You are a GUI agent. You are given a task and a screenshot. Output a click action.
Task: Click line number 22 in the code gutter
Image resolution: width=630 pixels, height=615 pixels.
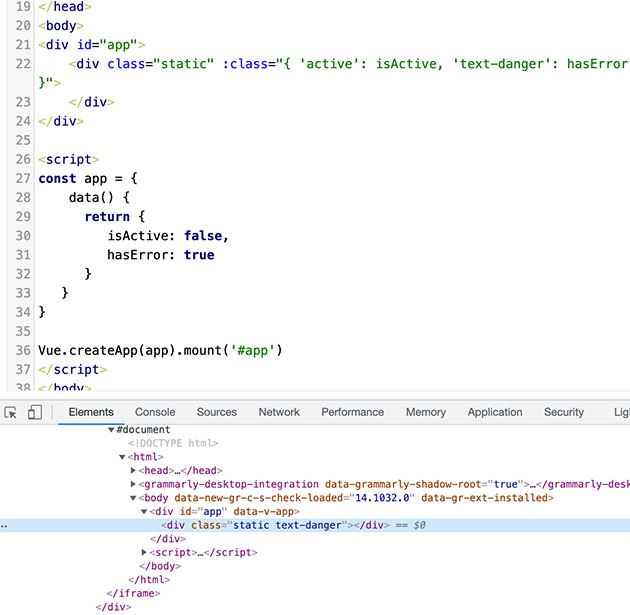point(23,64)
